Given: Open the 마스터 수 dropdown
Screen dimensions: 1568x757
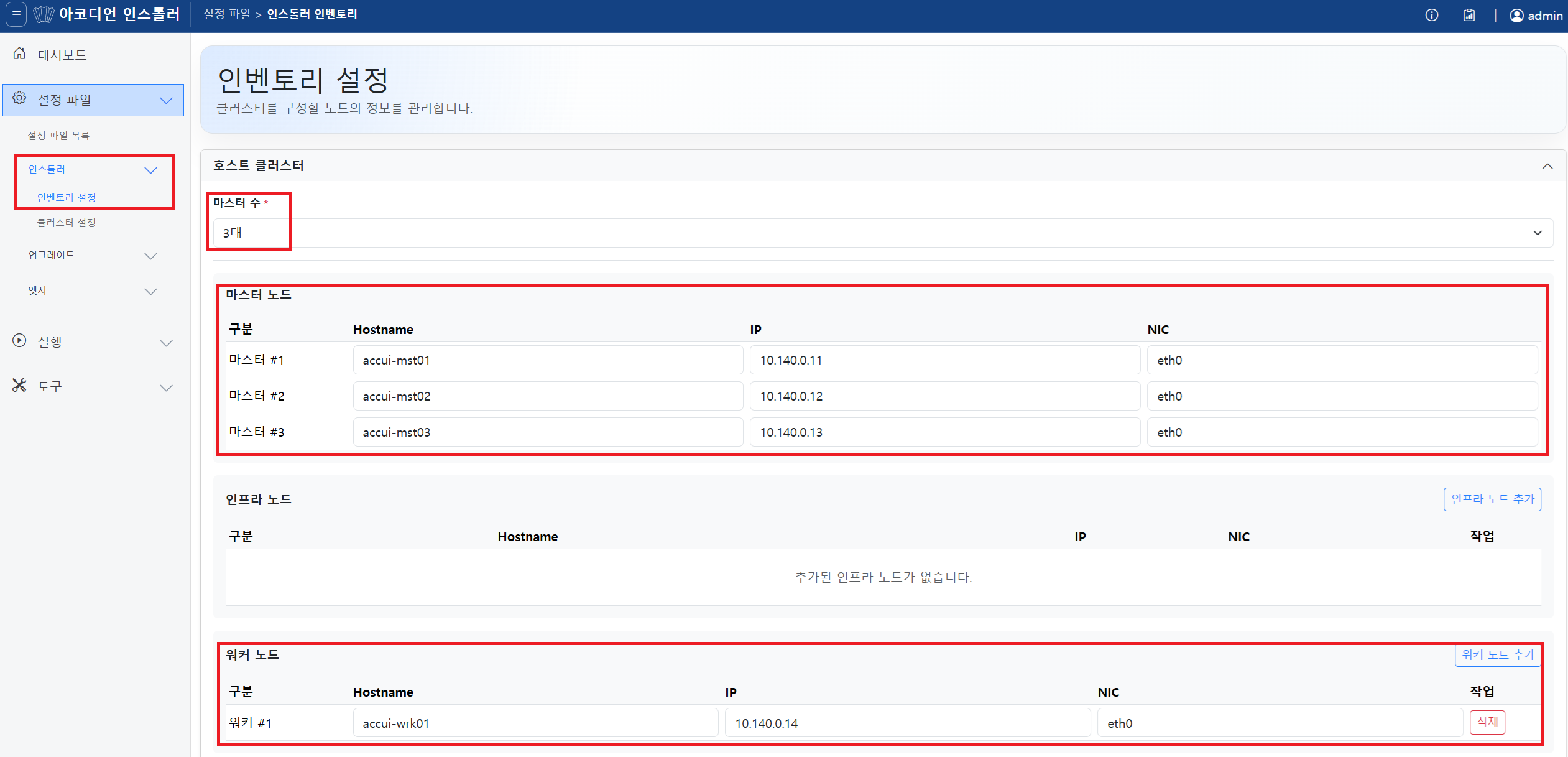Looking at the screenshot, I should pos(883,233).
